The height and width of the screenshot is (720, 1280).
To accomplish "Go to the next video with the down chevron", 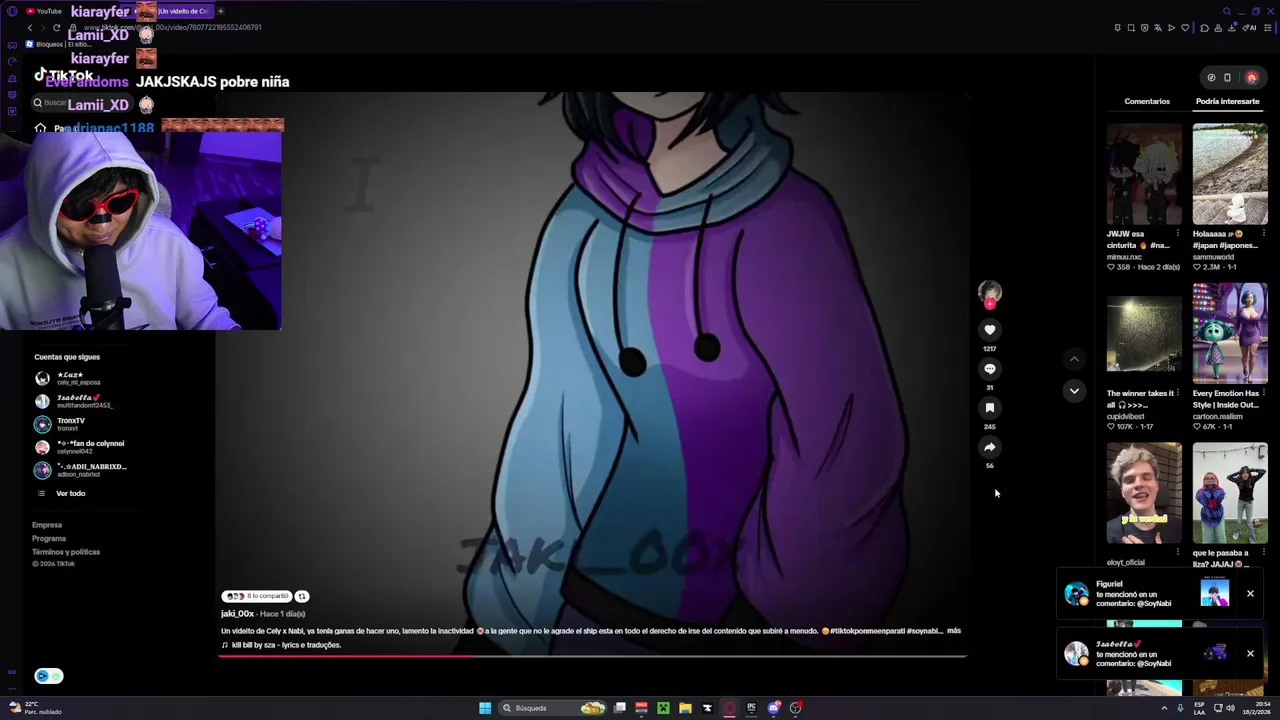I will pos(1074,391).
